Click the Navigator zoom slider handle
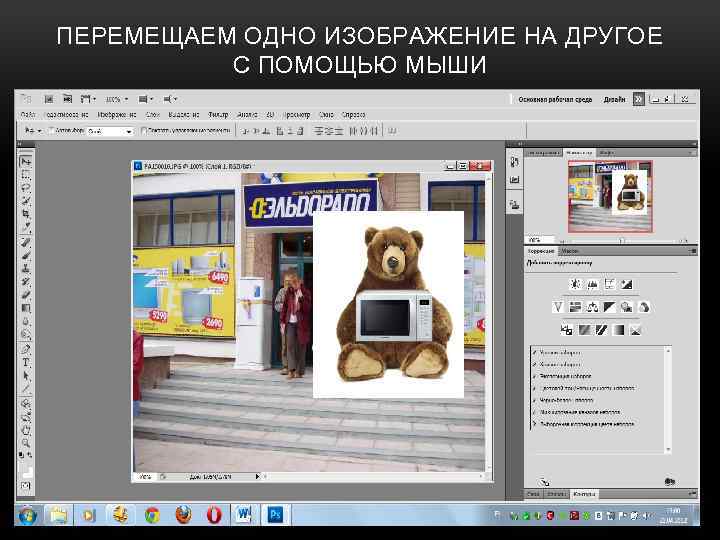This screenshot has height=540, width=720. (x=622, y=240)
